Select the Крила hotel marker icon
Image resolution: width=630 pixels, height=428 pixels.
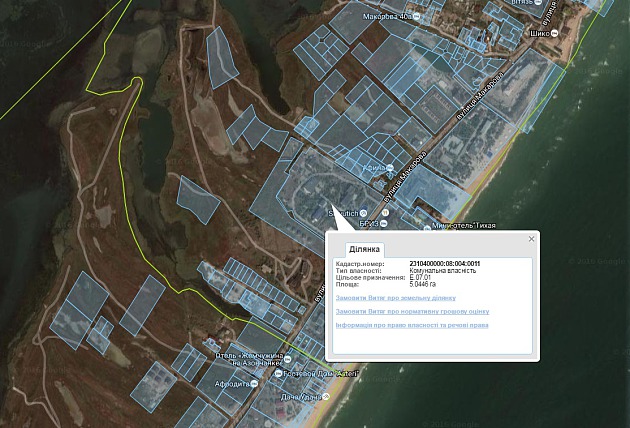tap(390, 168)
